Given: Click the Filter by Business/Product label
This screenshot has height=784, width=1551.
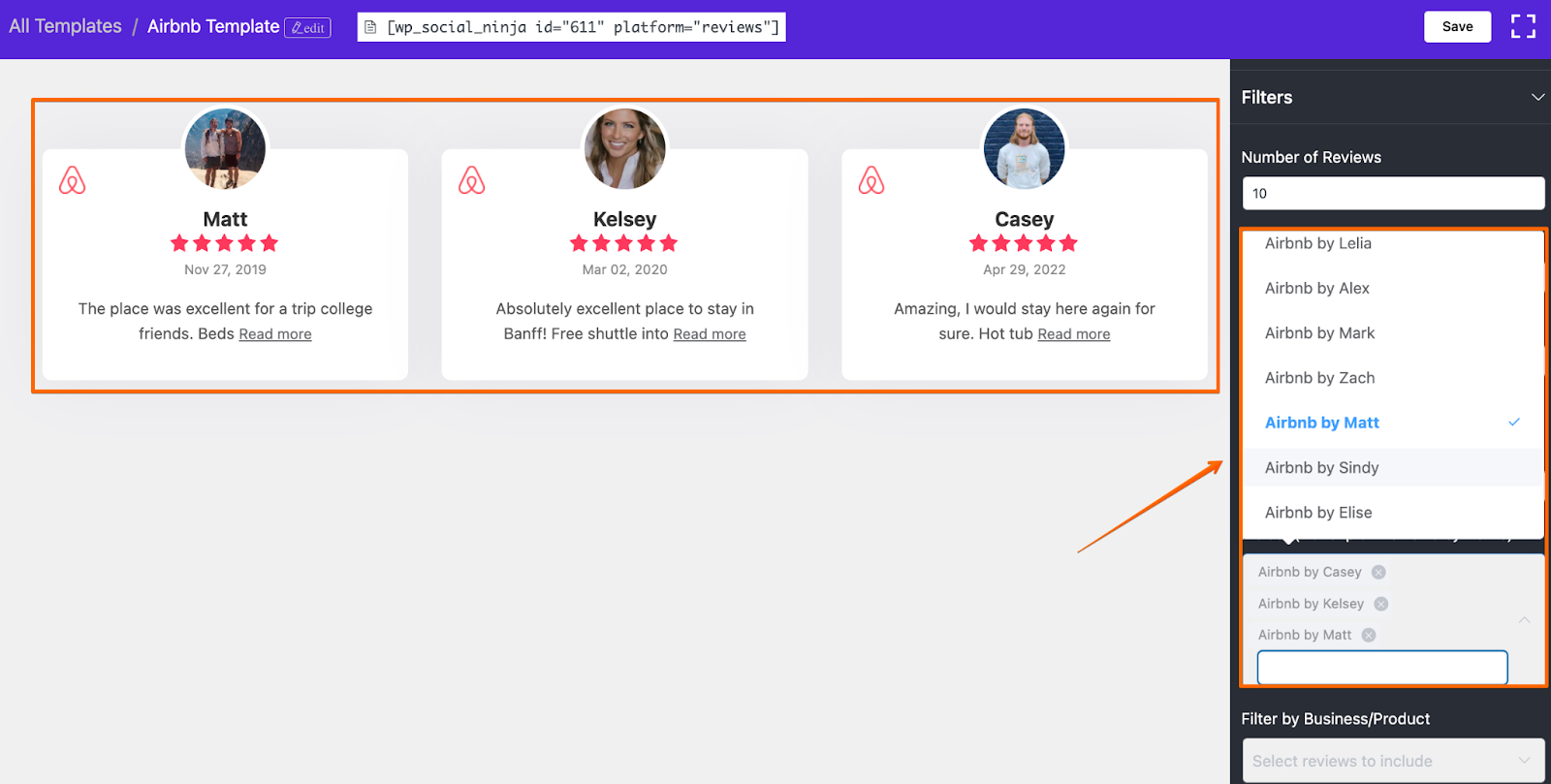Looking at the screenshot, I should pos(1336,719).
